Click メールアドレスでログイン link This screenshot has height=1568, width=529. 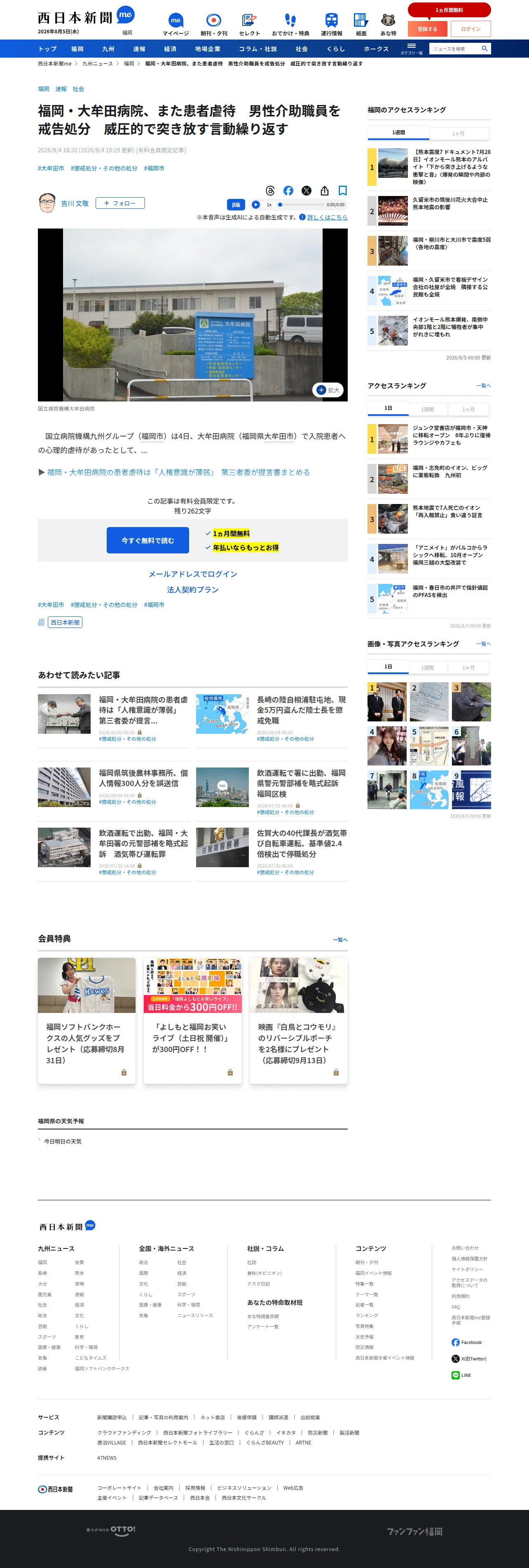[193, 574]
